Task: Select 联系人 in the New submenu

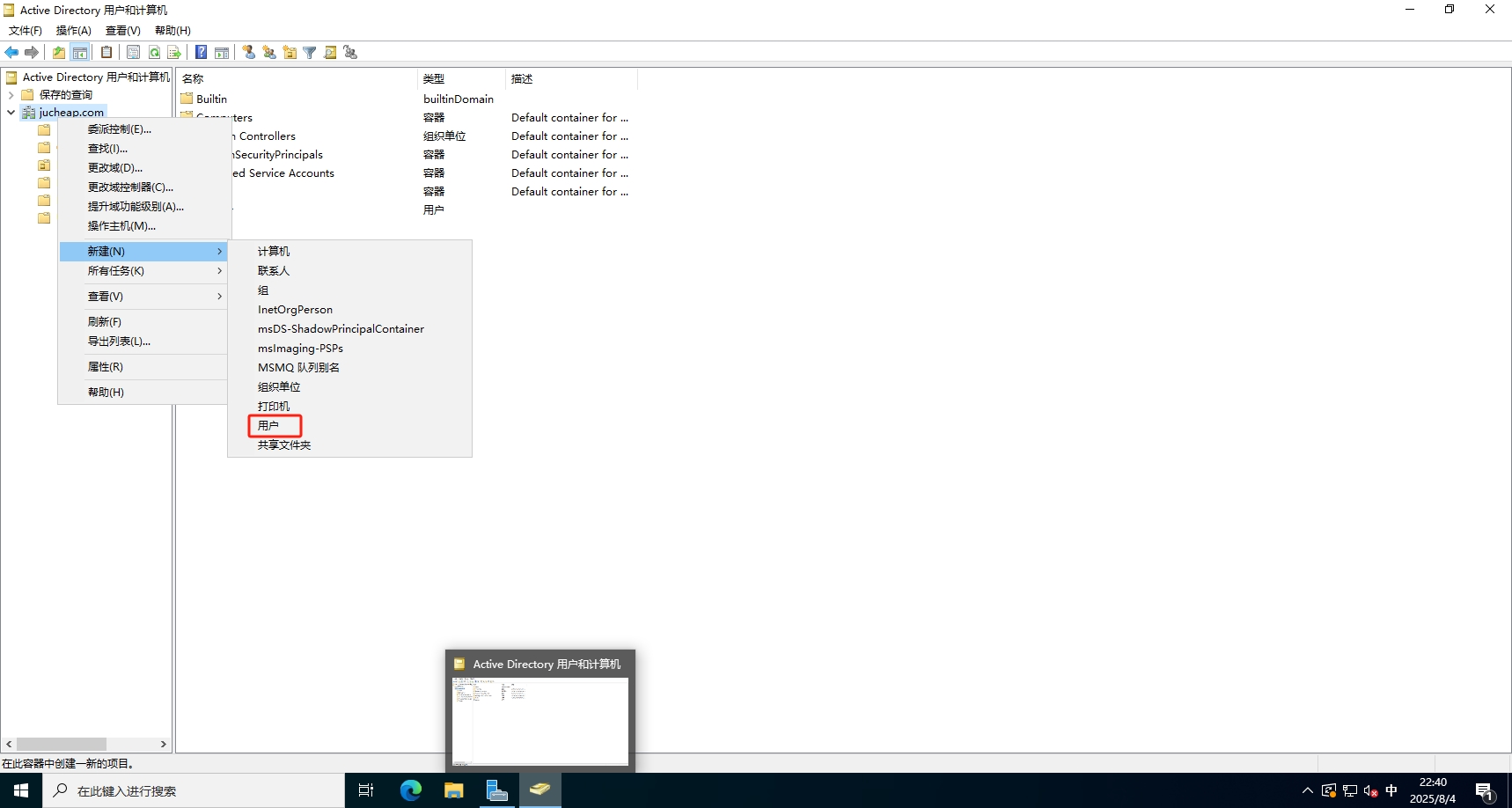Action: pos(349,271)
